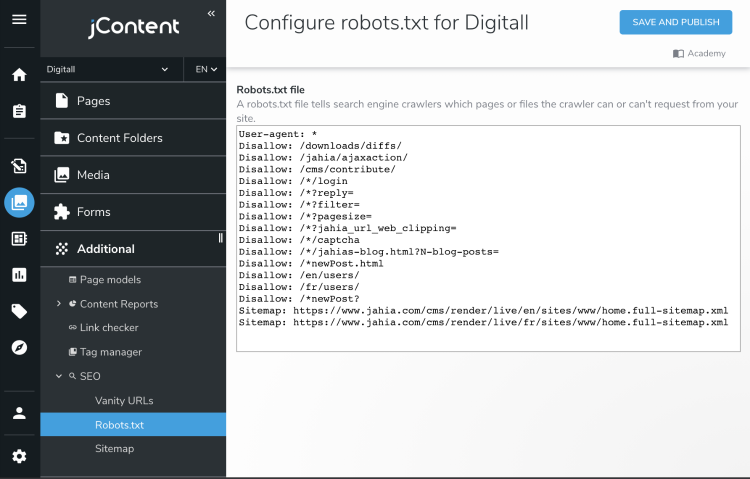Select Robots.txt under SEO
Viewport: 750px width, 479px height.
coord(133,424)
